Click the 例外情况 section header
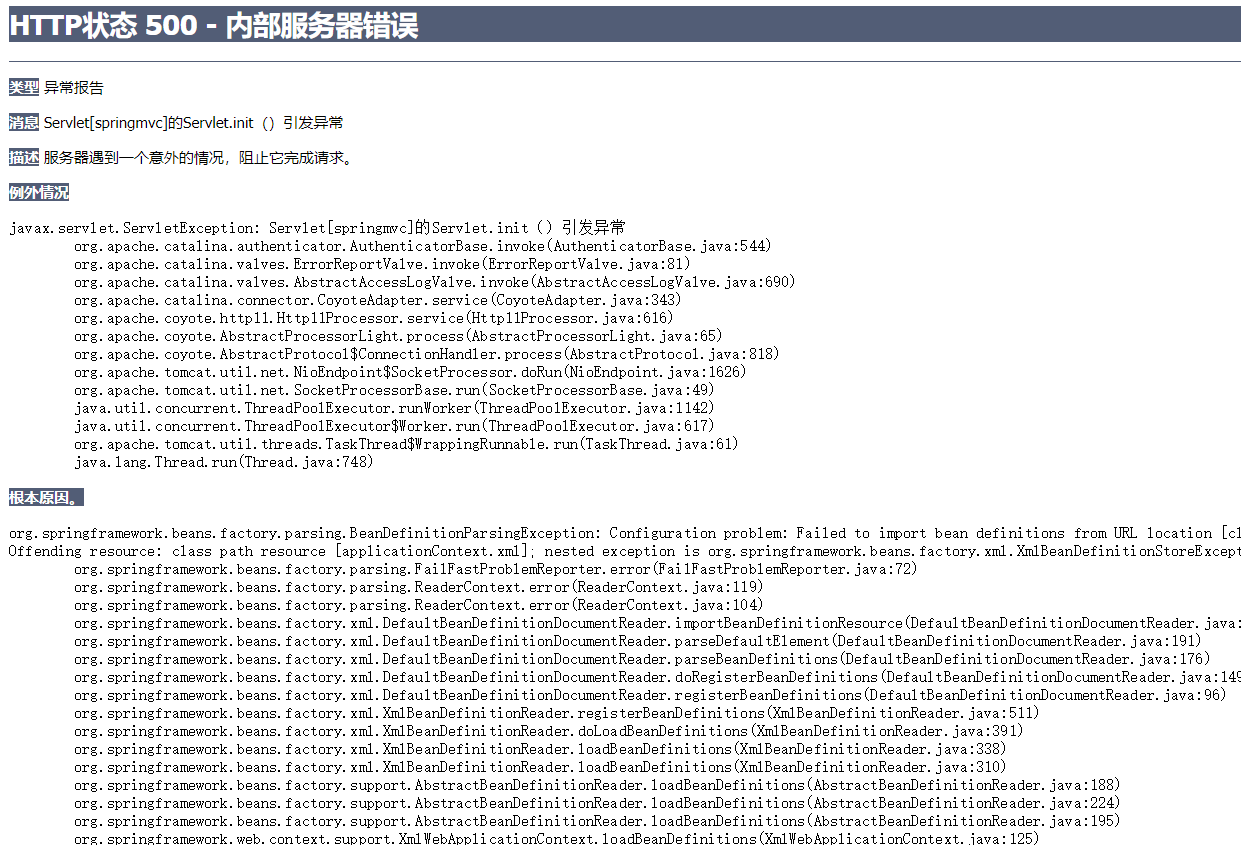Image resolution: width=1241 pixels, height=845 pixels. (39, 193)
